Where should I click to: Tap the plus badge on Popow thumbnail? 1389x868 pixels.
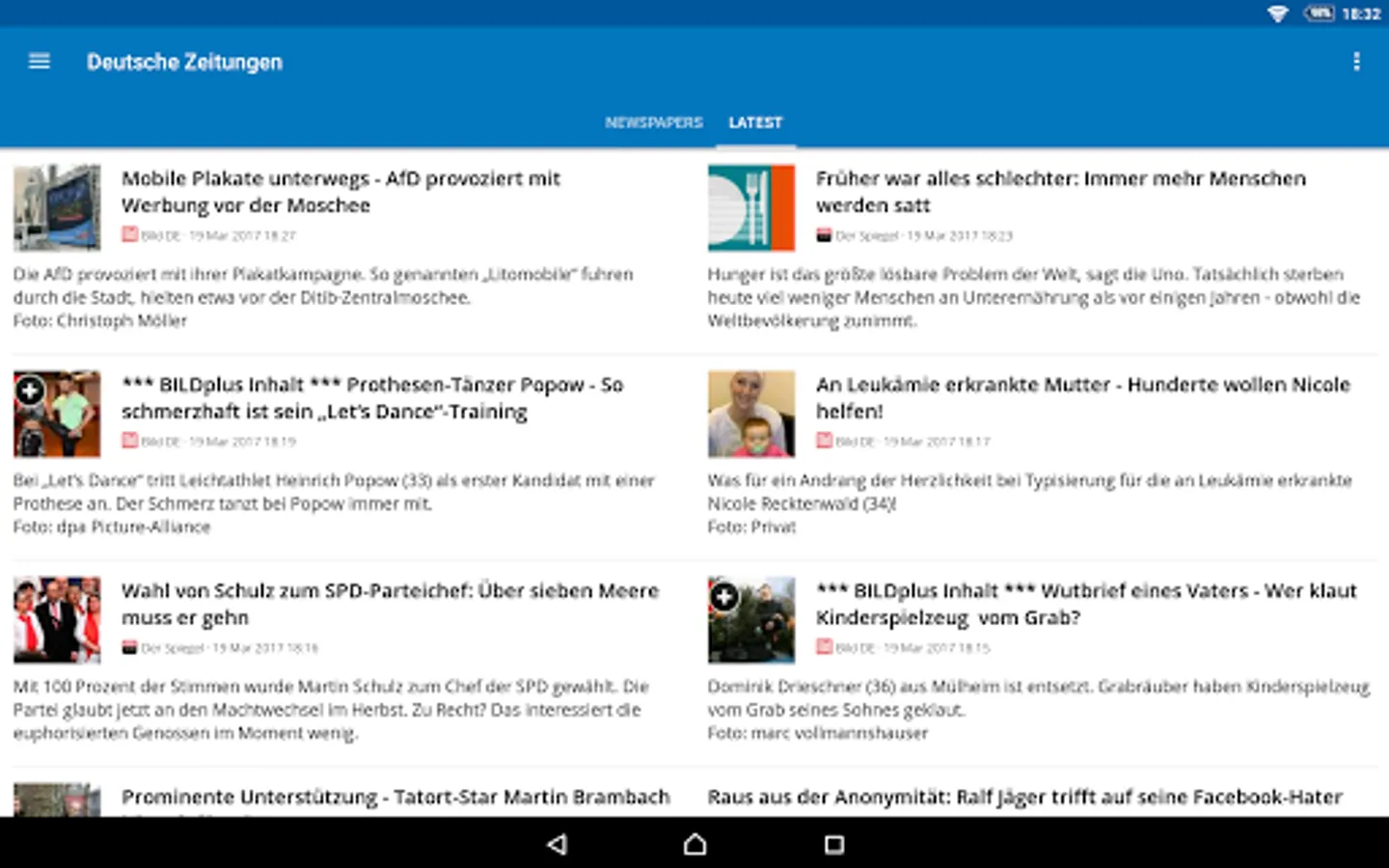(x=30, y=390)
